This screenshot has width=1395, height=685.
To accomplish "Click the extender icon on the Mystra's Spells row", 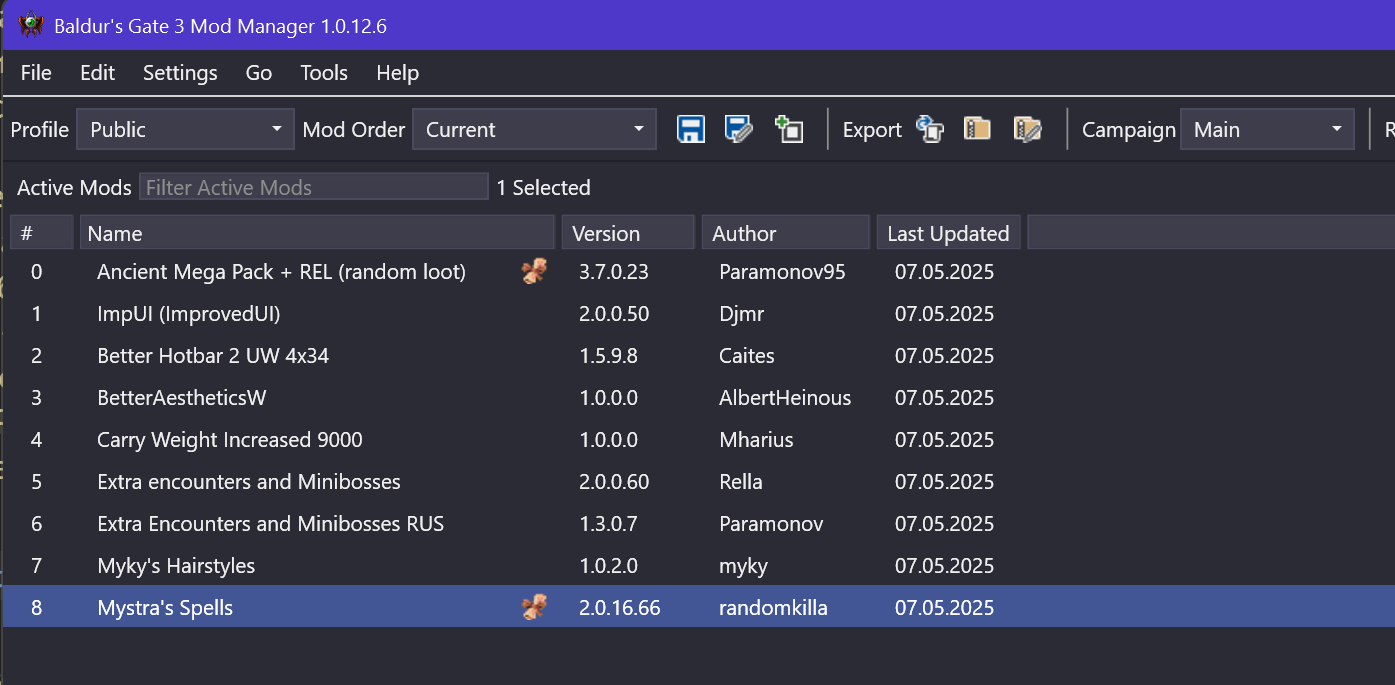I will pos(534,607).
